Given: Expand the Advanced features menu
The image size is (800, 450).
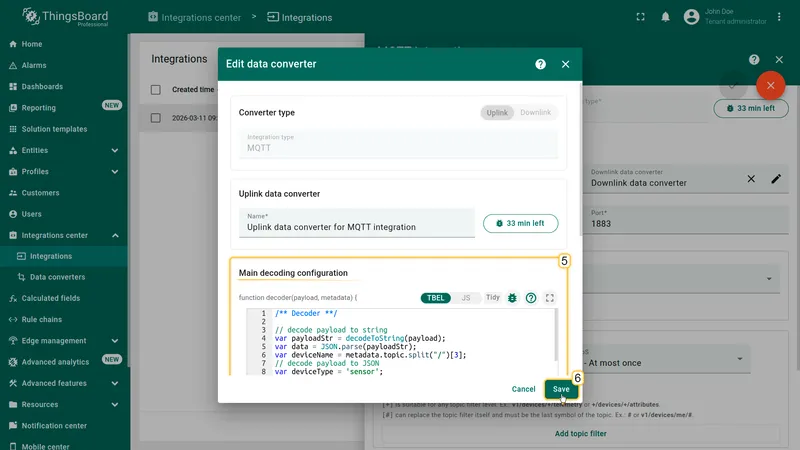Looking at the screenshot, I should click(64, 383).
